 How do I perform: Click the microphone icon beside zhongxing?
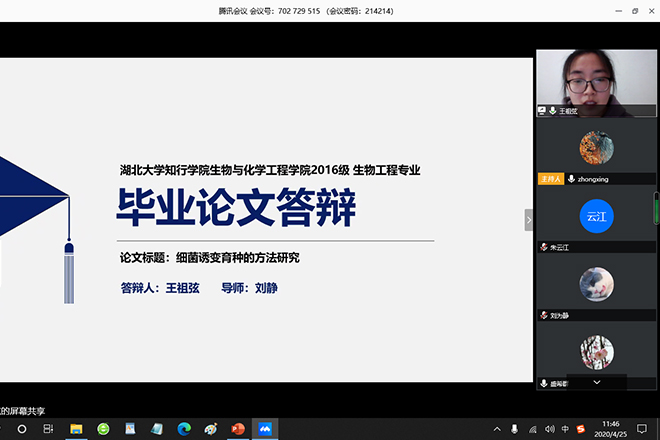[570, 179]
